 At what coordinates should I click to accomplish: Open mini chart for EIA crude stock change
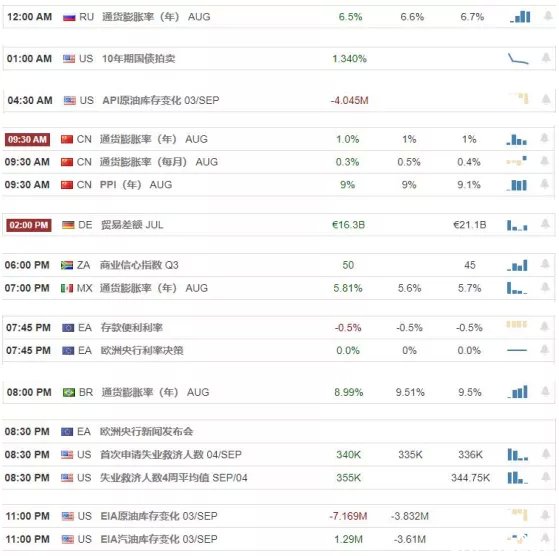[517, 515]
